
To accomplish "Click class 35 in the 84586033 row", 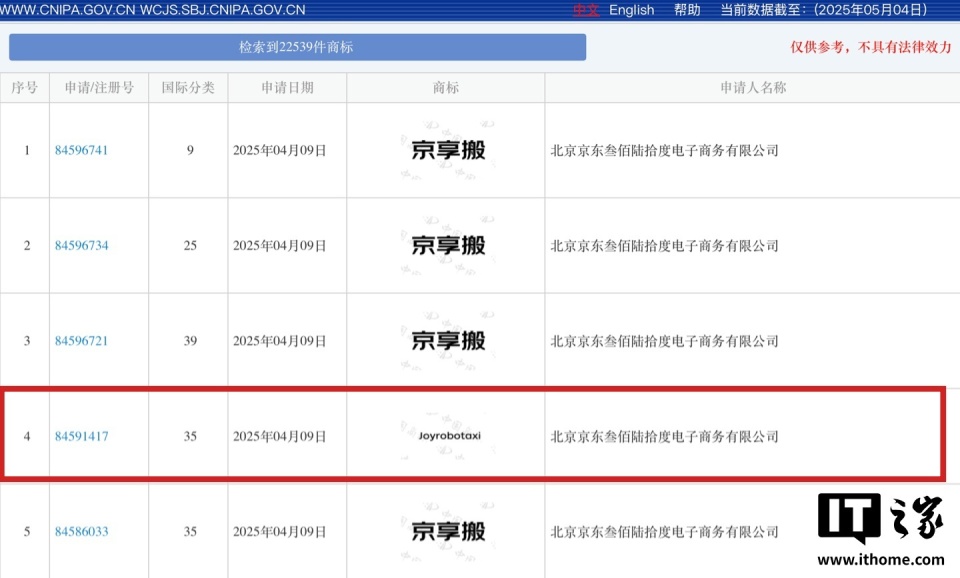I will [190, 531].
